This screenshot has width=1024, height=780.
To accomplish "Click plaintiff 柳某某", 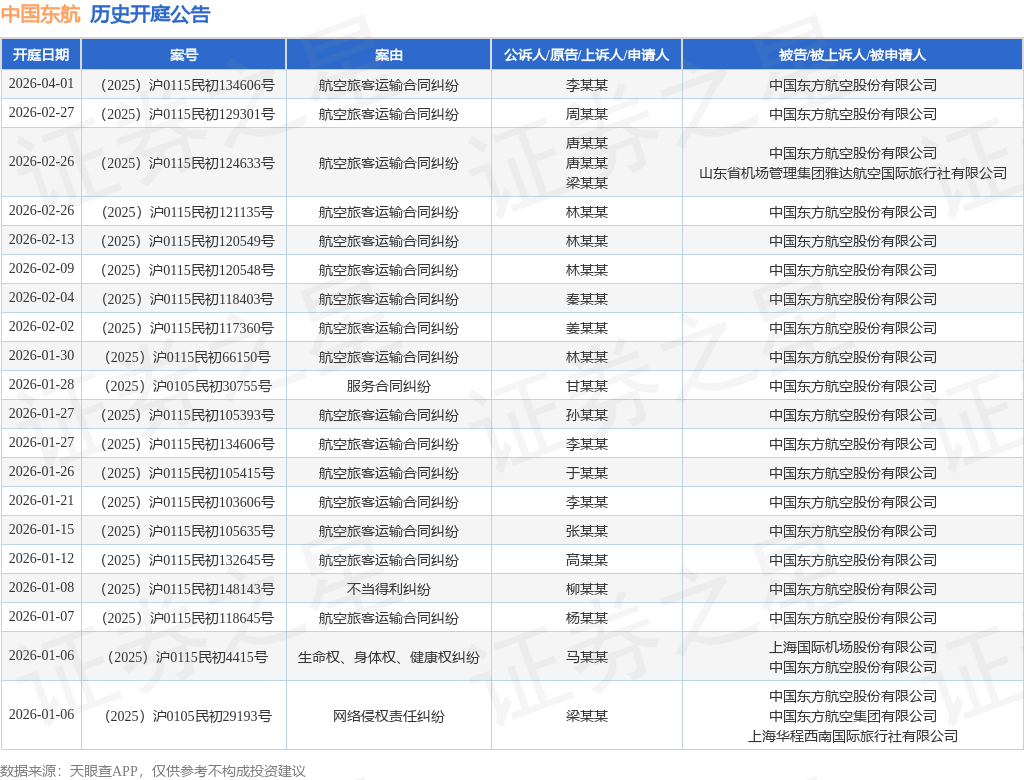I will click(586, 589).
